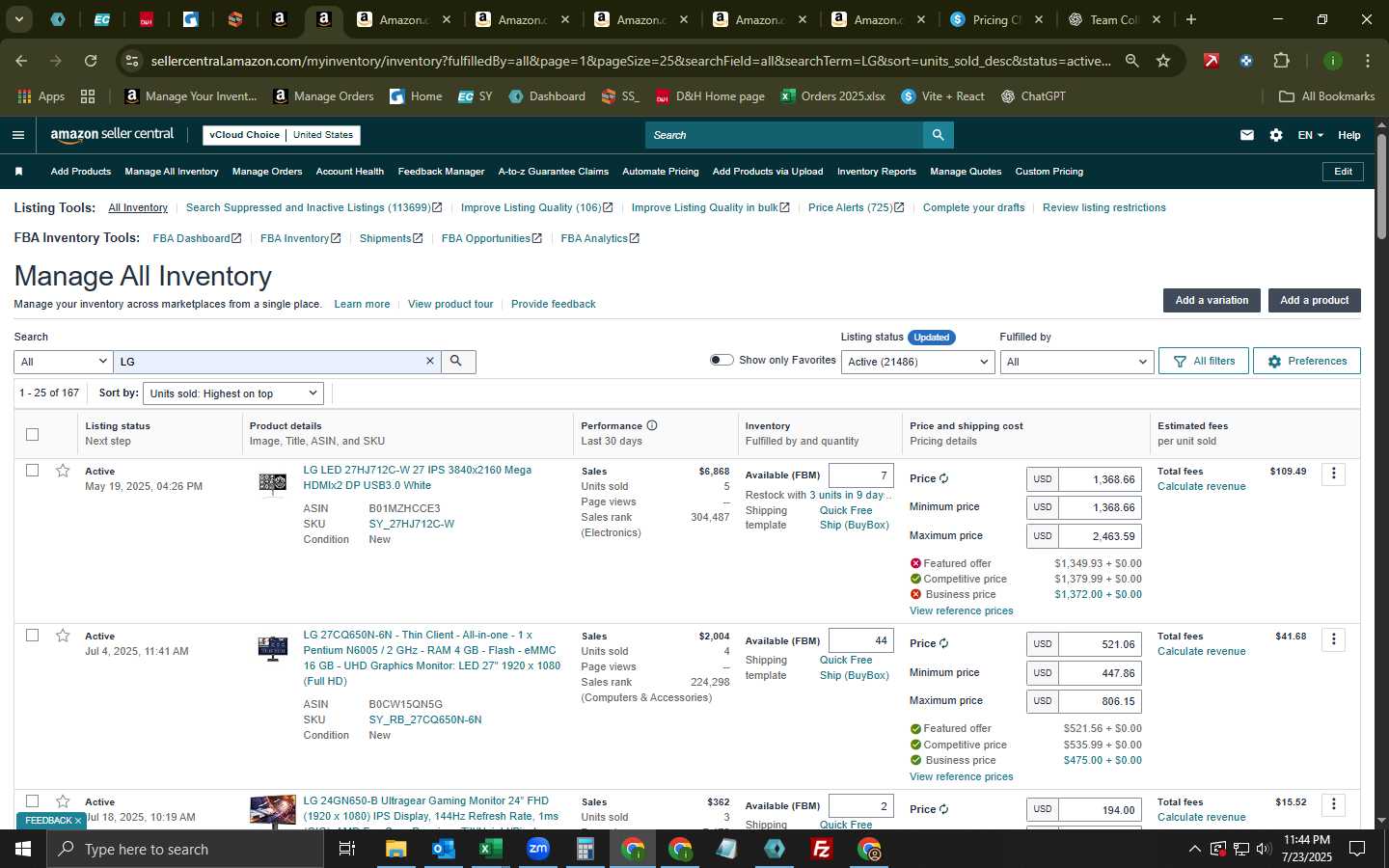The width and height of the screenshot is (1389, 868).
Task: Check the LG 24GN650-B row checkbox
Action: pyautogui.click(x=32, y=801)
